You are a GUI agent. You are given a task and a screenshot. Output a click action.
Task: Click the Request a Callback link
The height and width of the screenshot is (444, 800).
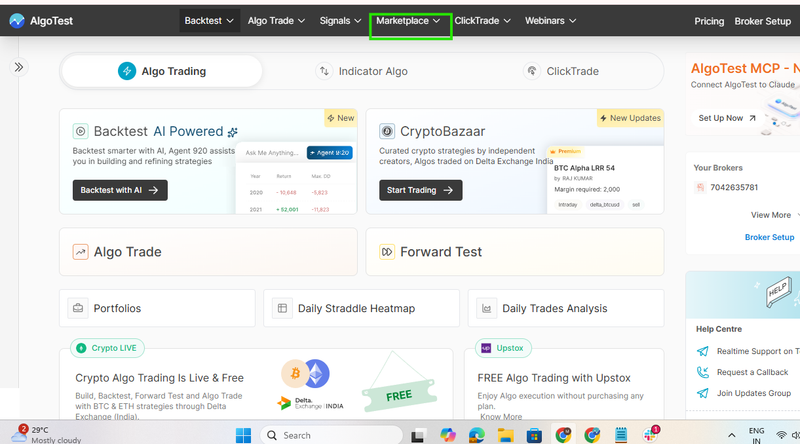(752, 372)
